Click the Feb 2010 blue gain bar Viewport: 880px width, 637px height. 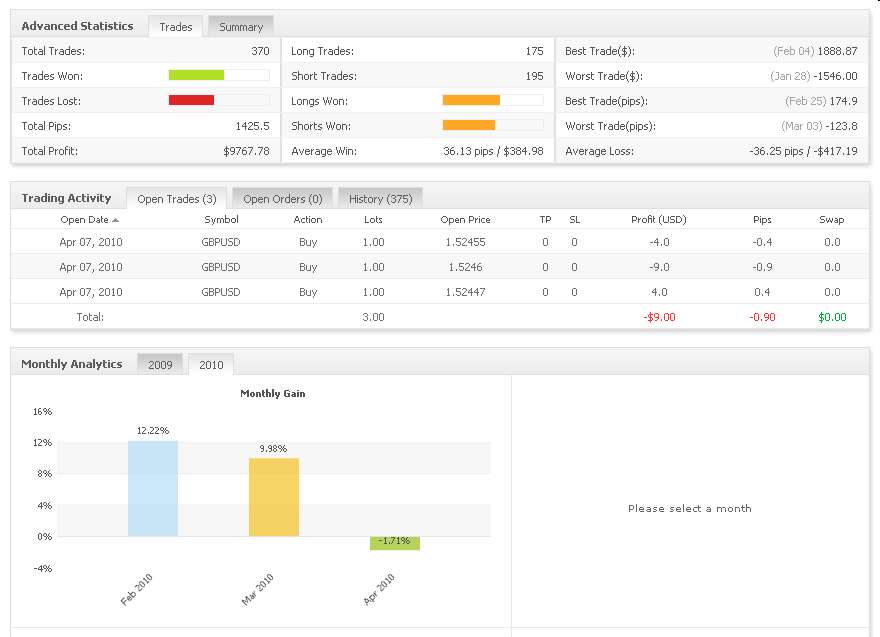(x=153, y=488)
